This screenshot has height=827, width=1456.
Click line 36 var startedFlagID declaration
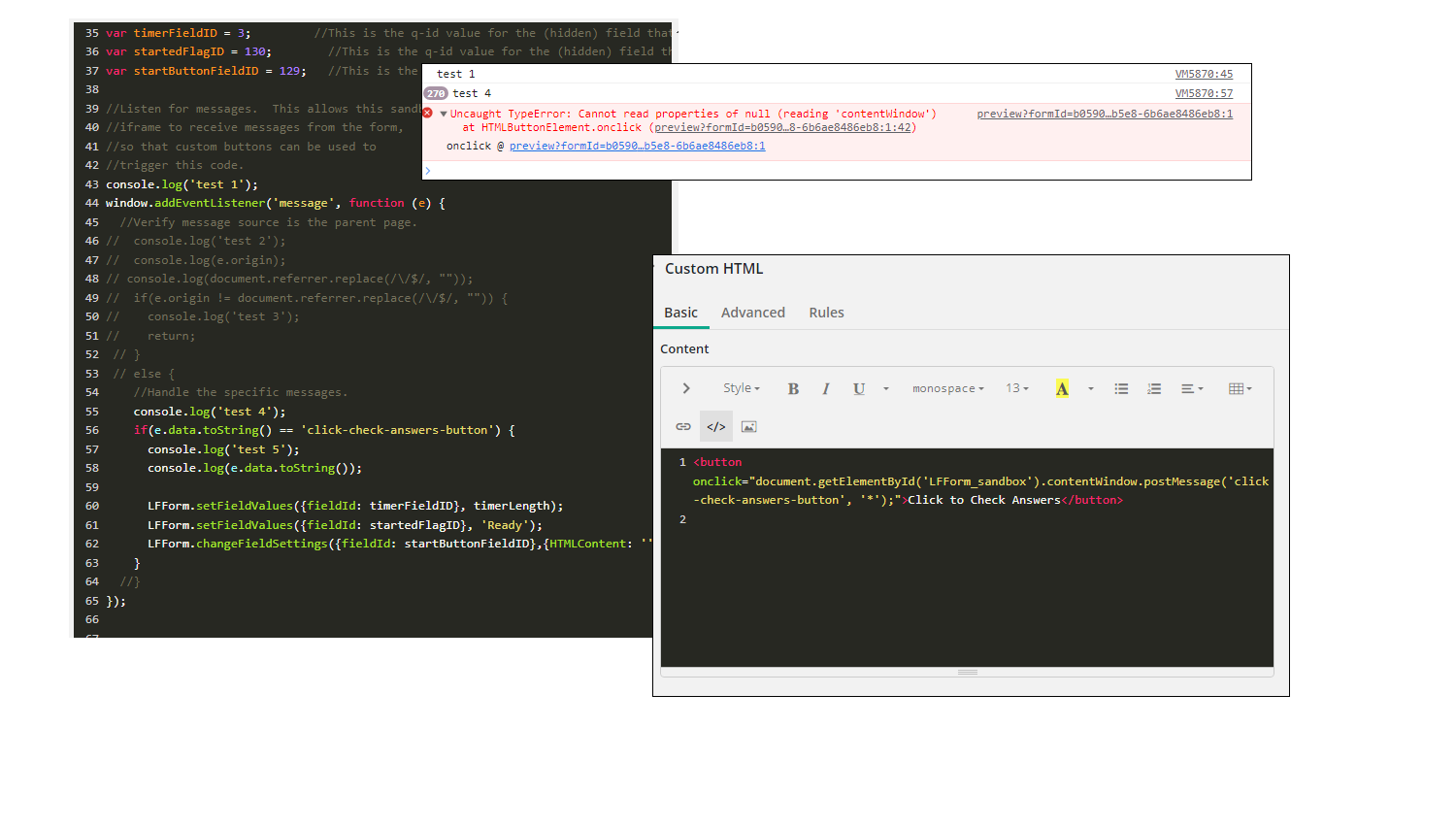(188, 51)
